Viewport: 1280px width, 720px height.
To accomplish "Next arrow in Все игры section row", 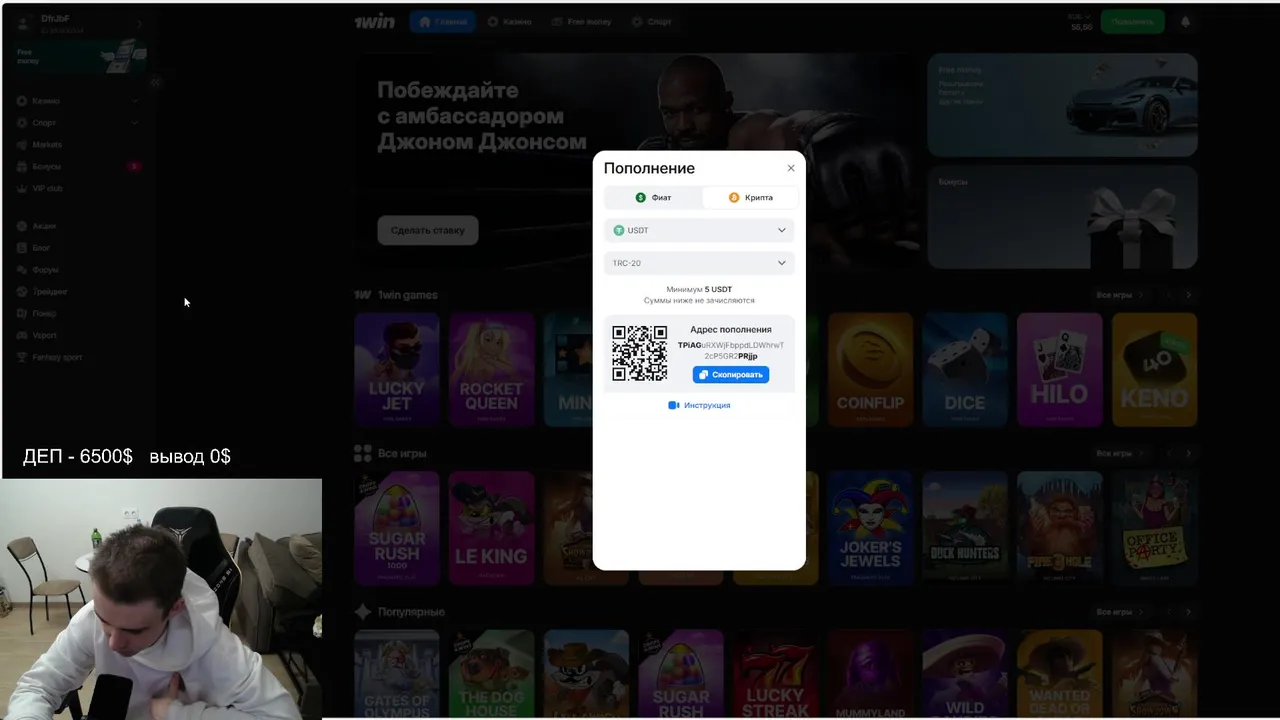I will (x=1188, y=453).
